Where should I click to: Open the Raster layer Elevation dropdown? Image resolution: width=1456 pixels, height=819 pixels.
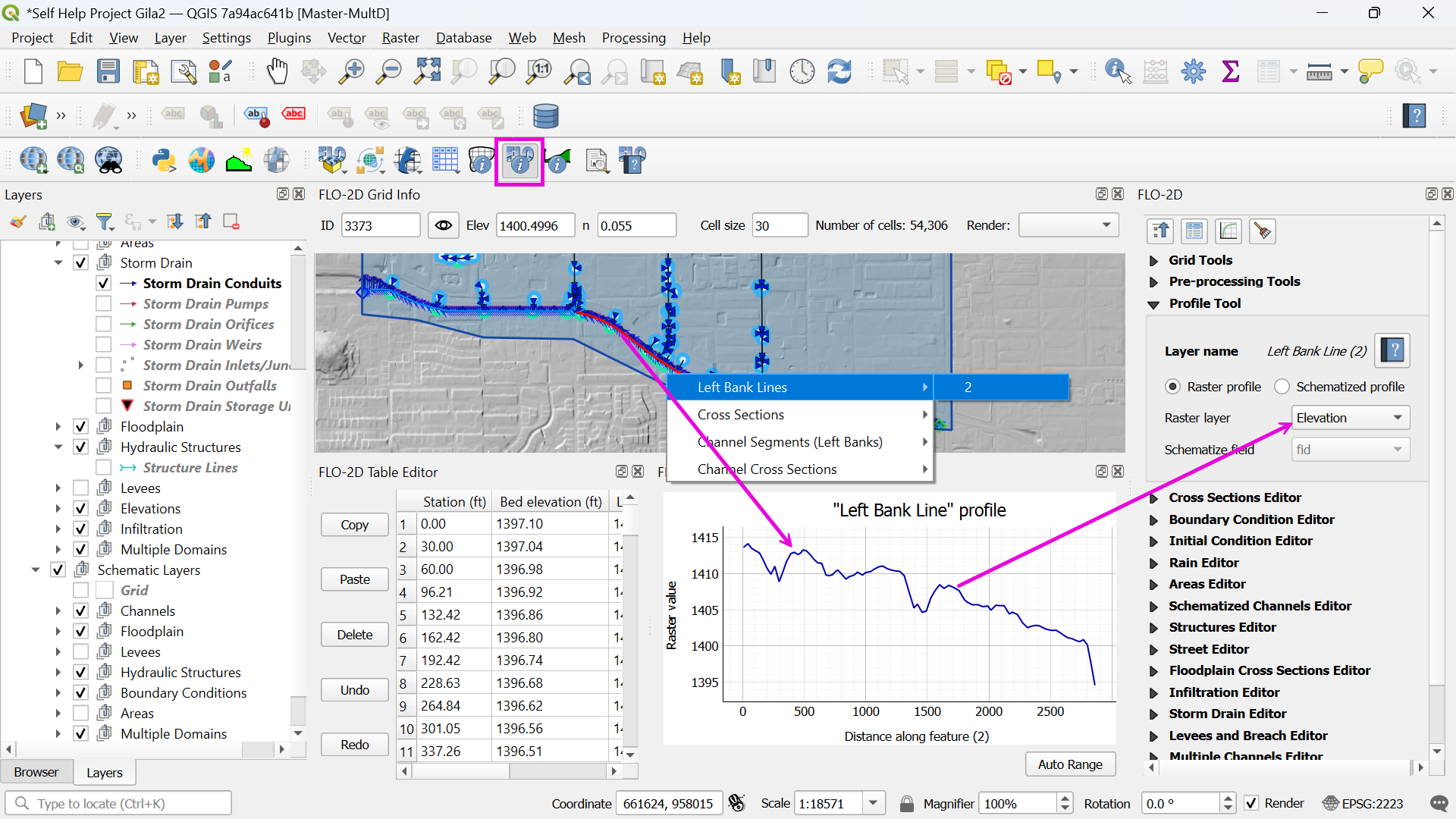(x=1350, y=418)
